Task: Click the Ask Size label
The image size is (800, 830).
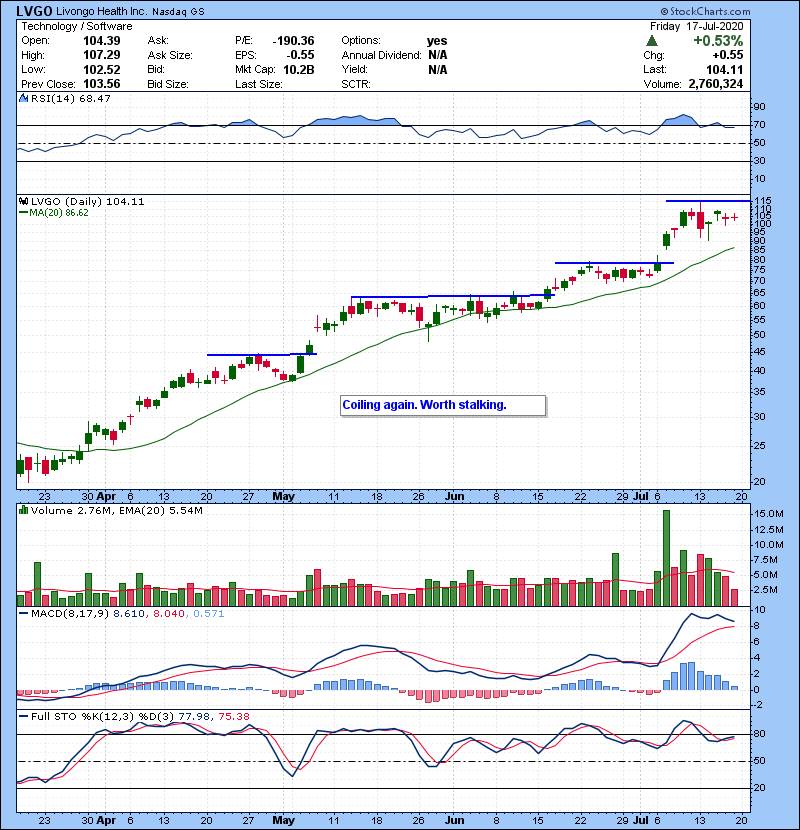Action: pyautogui.click(x=170, y=55)
